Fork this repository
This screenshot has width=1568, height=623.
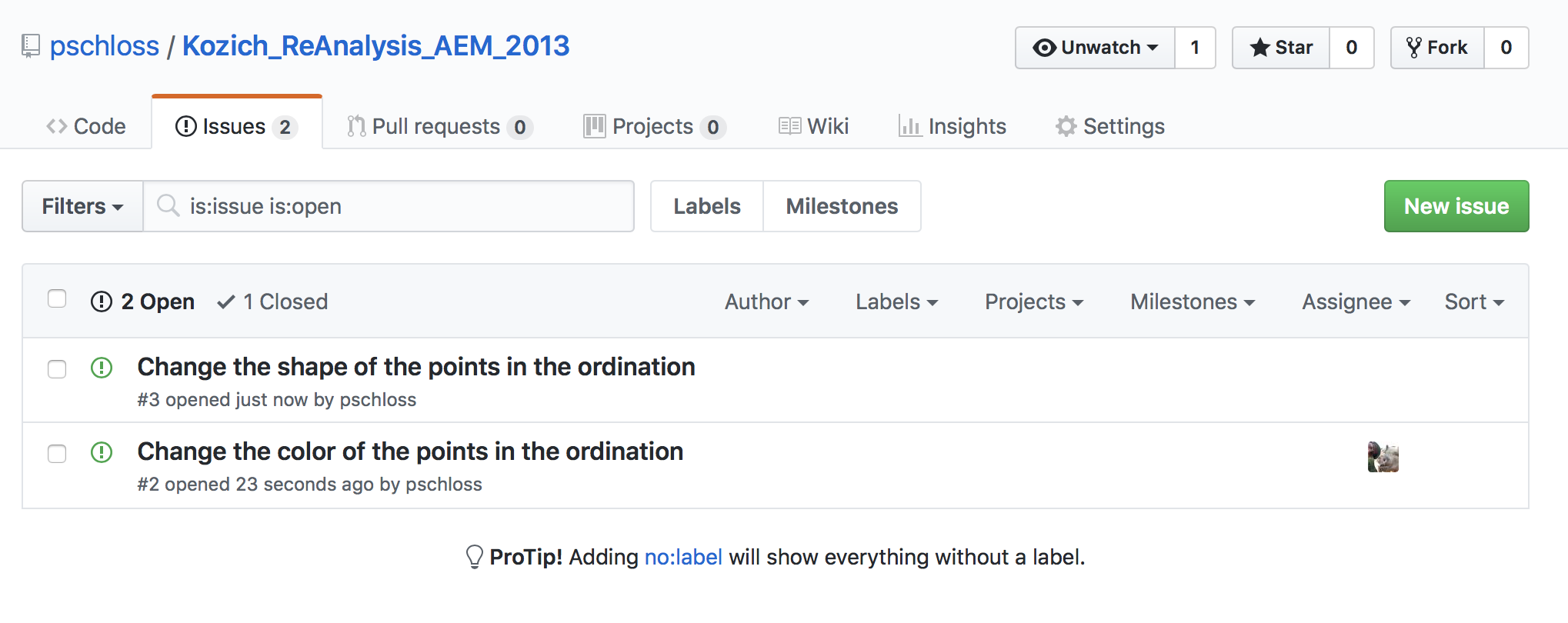1437,48
